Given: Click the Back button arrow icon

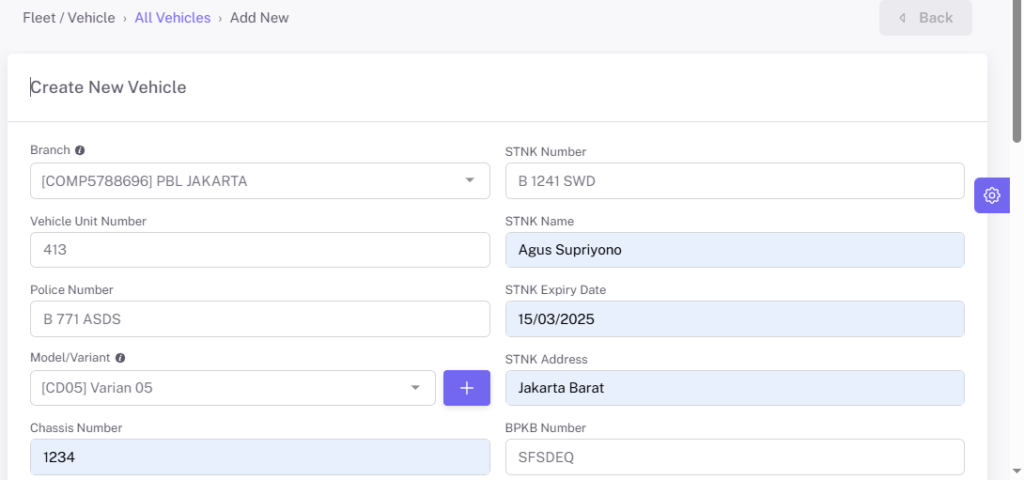Looking at the screenshot, I should [x=903, y=18].
